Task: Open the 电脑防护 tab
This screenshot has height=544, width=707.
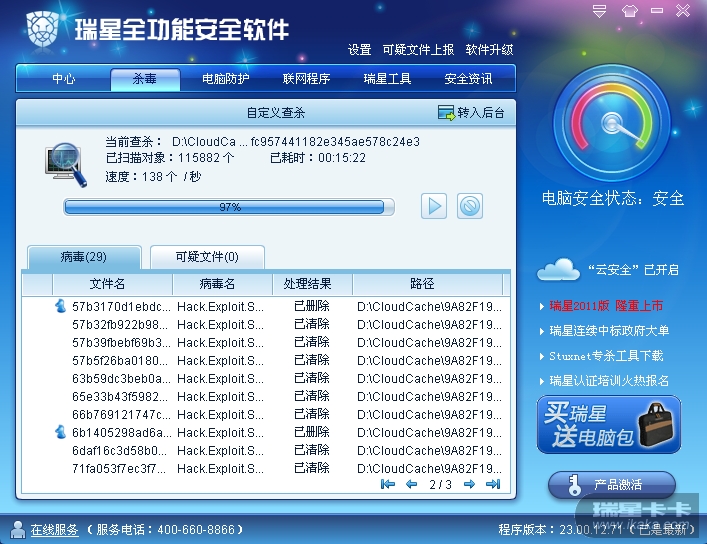Action: (225, 79)
